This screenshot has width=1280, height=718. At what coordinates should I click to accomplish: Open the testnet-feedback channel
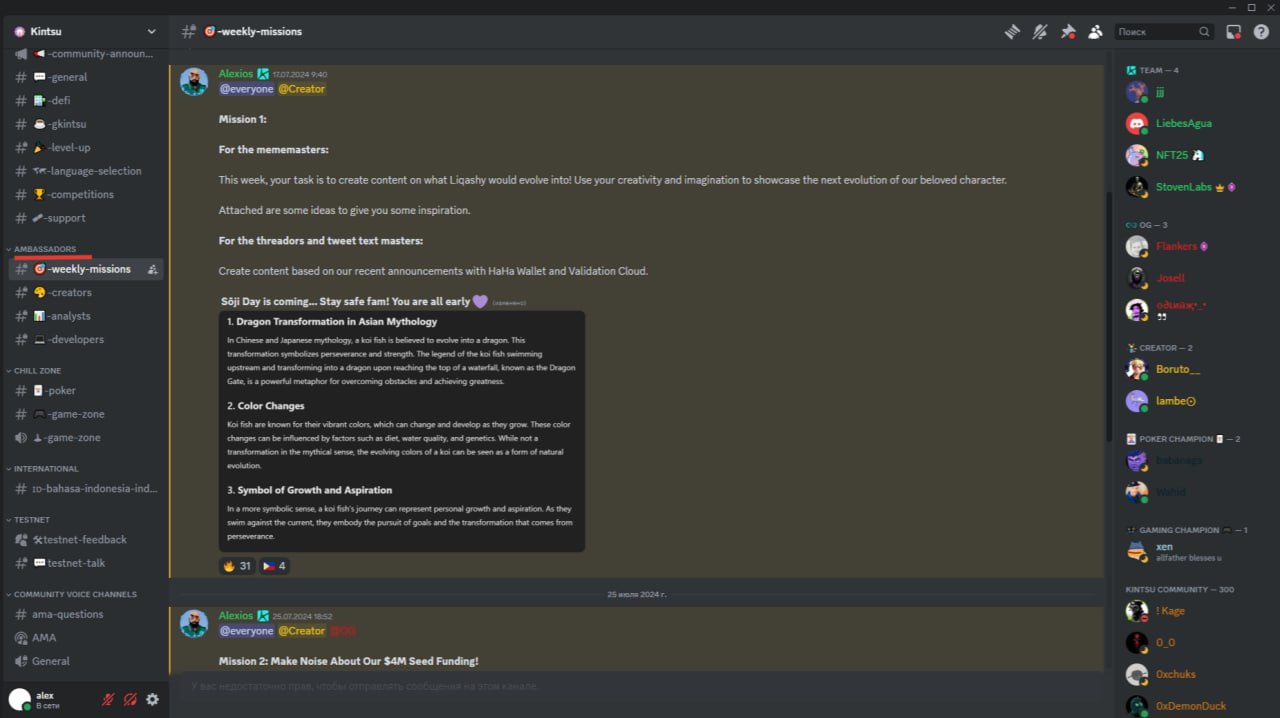[x=85, y=539]
